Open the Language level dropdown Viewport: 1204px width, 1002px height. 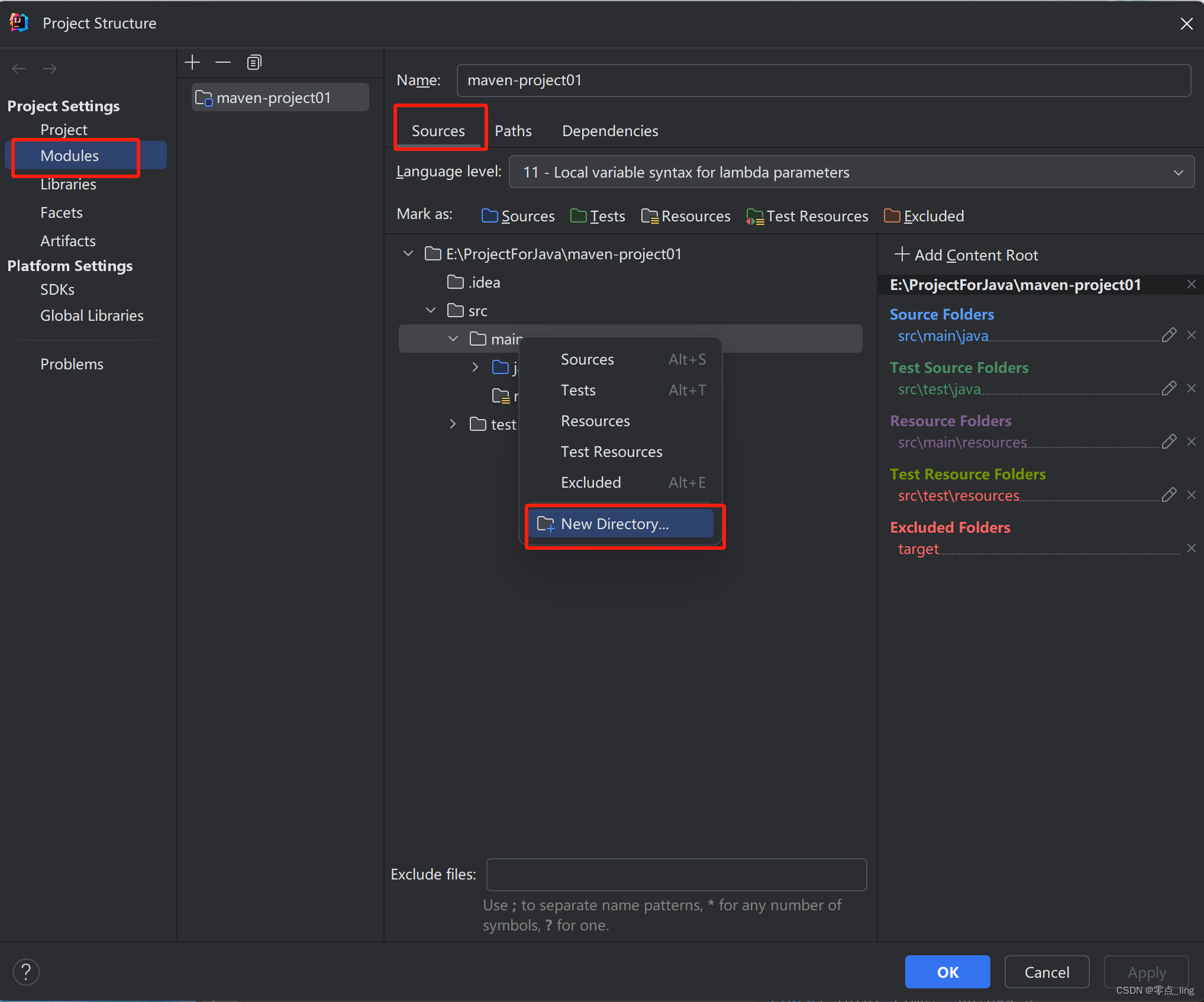(851, 172)
